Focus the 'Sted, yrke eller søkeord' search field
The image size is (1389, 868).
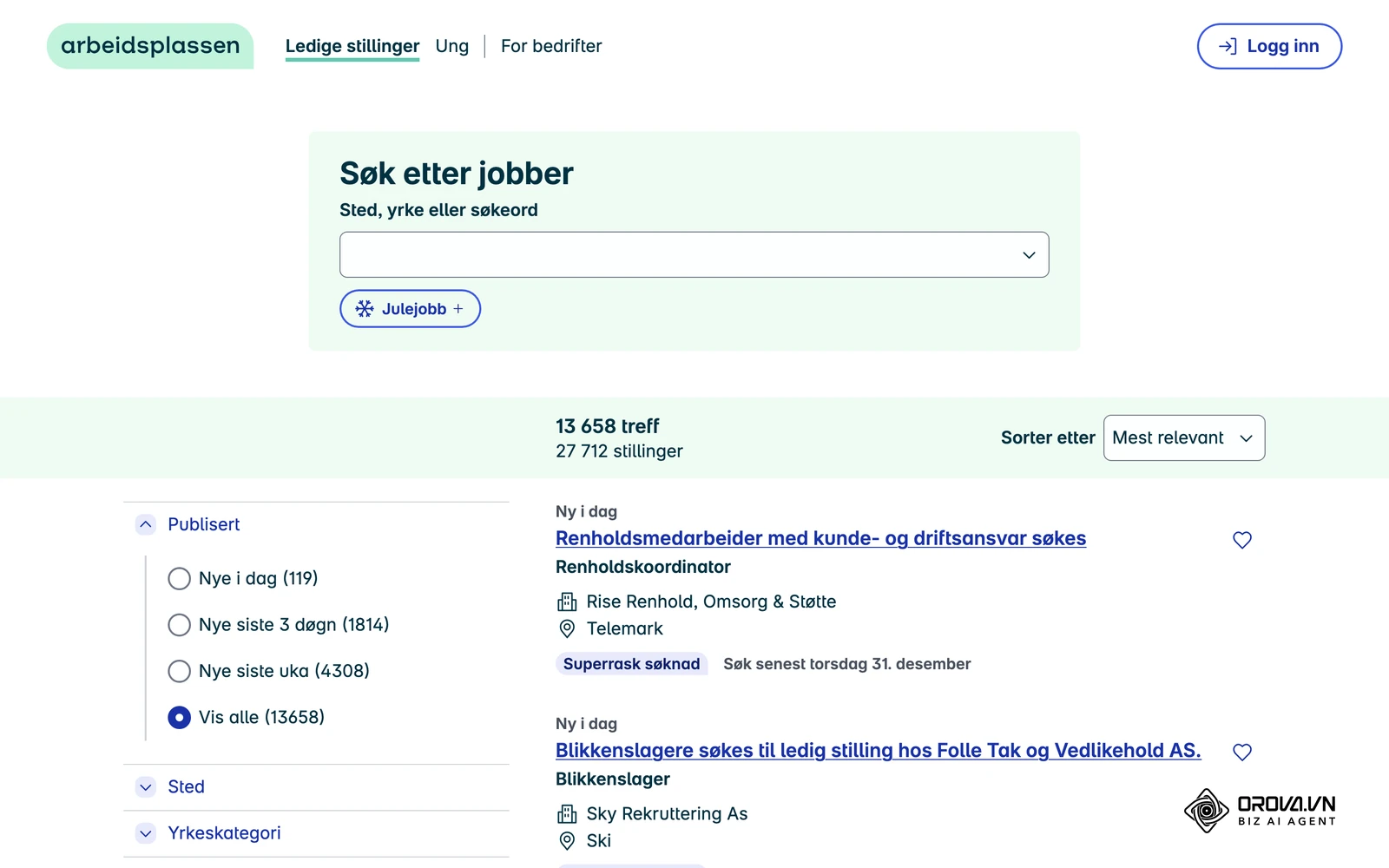pos(694,255)
